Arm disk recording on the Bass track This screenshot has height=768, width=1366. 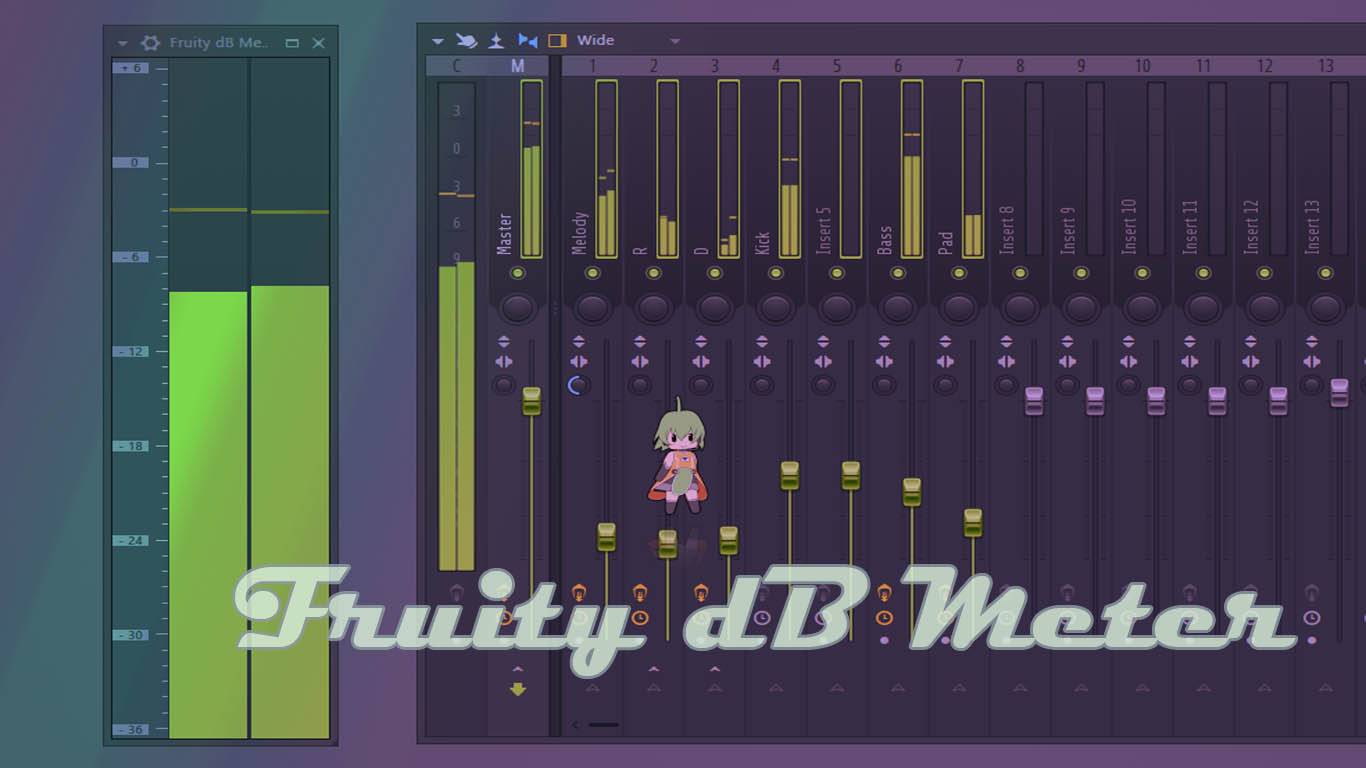pyautogui.click(x=884, y=593)
